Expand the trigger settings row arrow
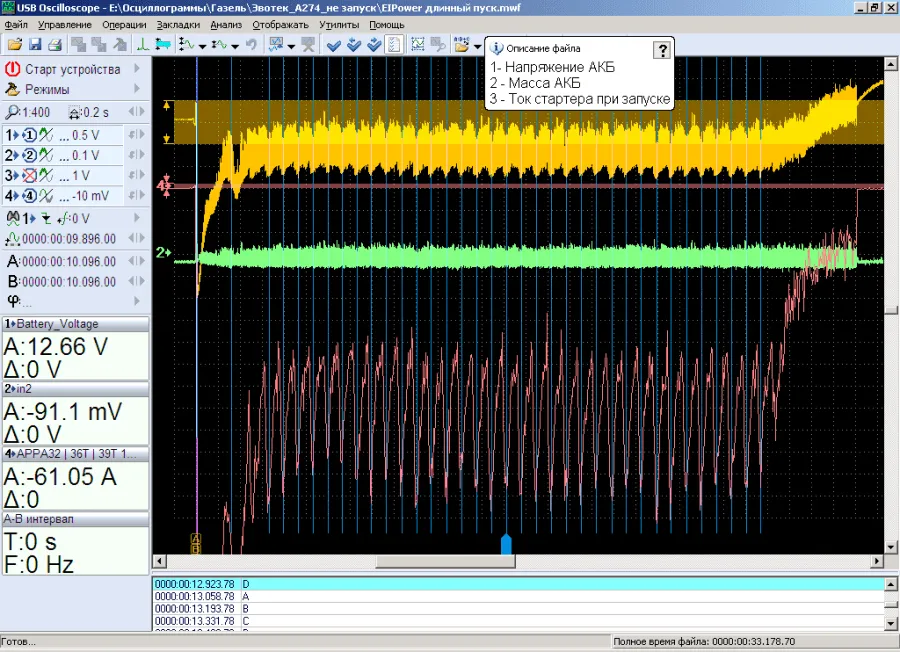 [x=137, y=218]
